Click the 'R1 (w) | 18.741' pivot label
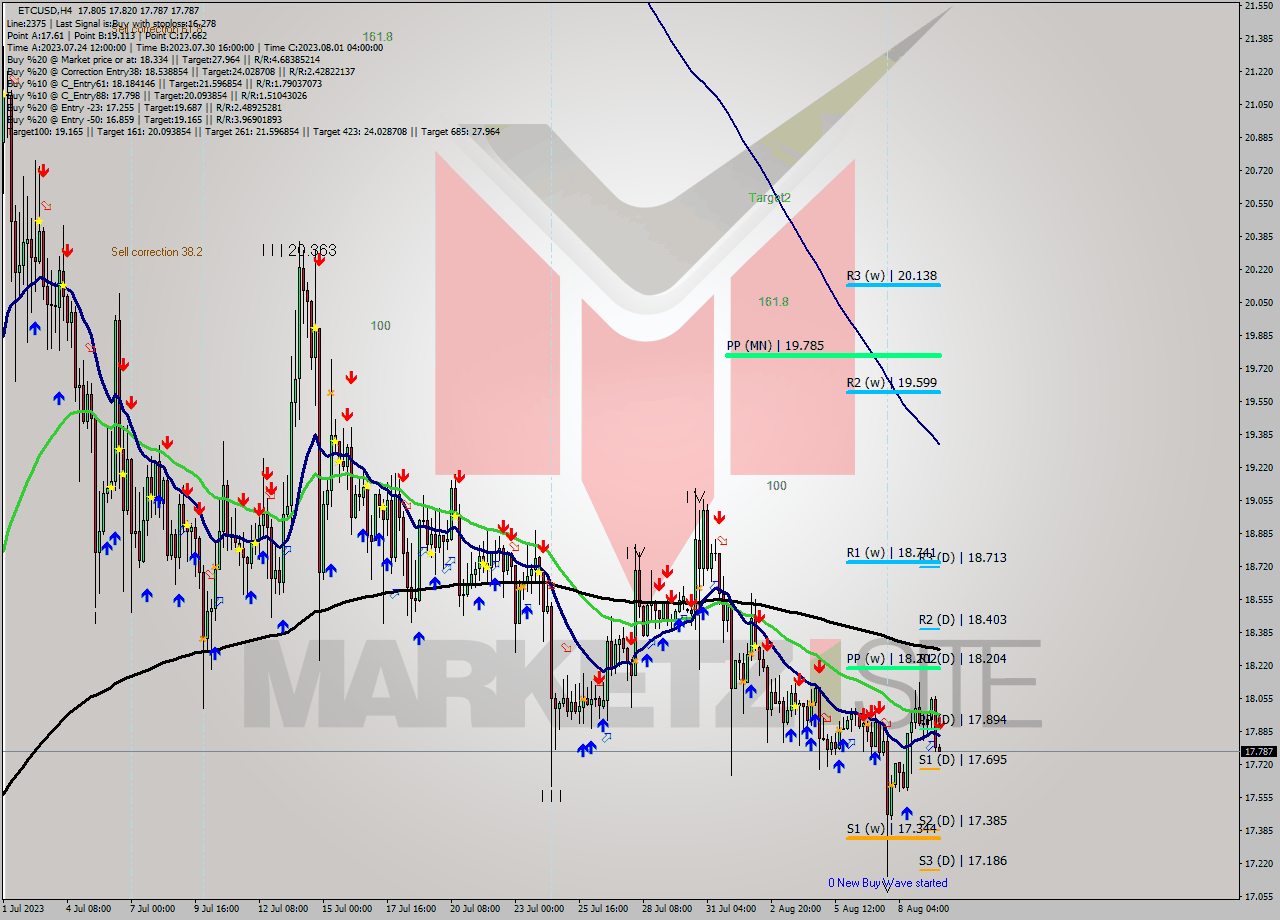 892,553
